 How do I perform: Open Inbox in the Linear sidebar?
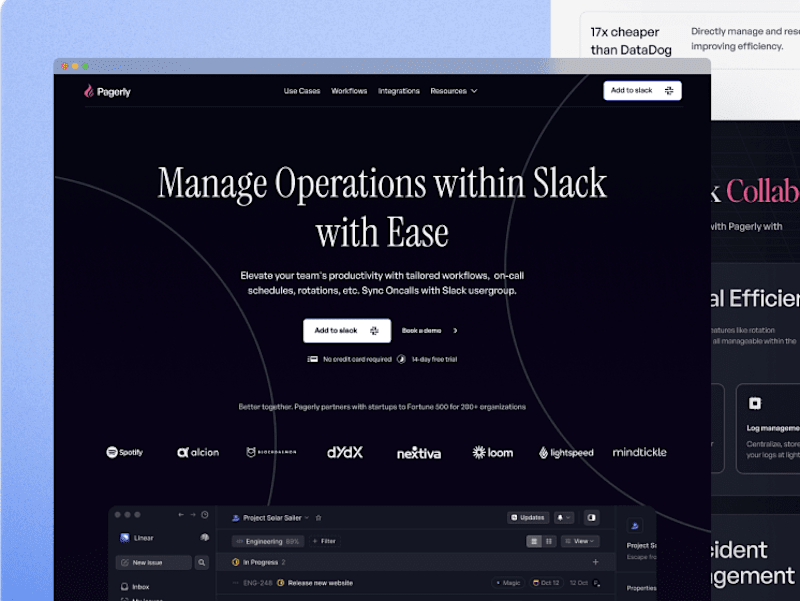click(x=135, y=587)
